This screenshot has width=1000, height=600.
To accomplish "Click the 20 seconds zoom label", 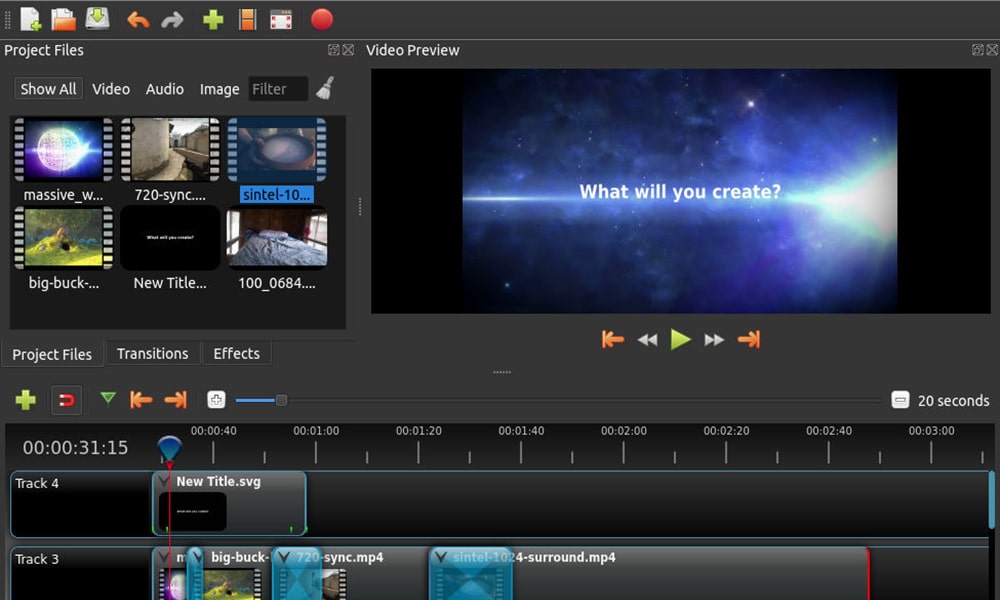I will coord(953,400).
